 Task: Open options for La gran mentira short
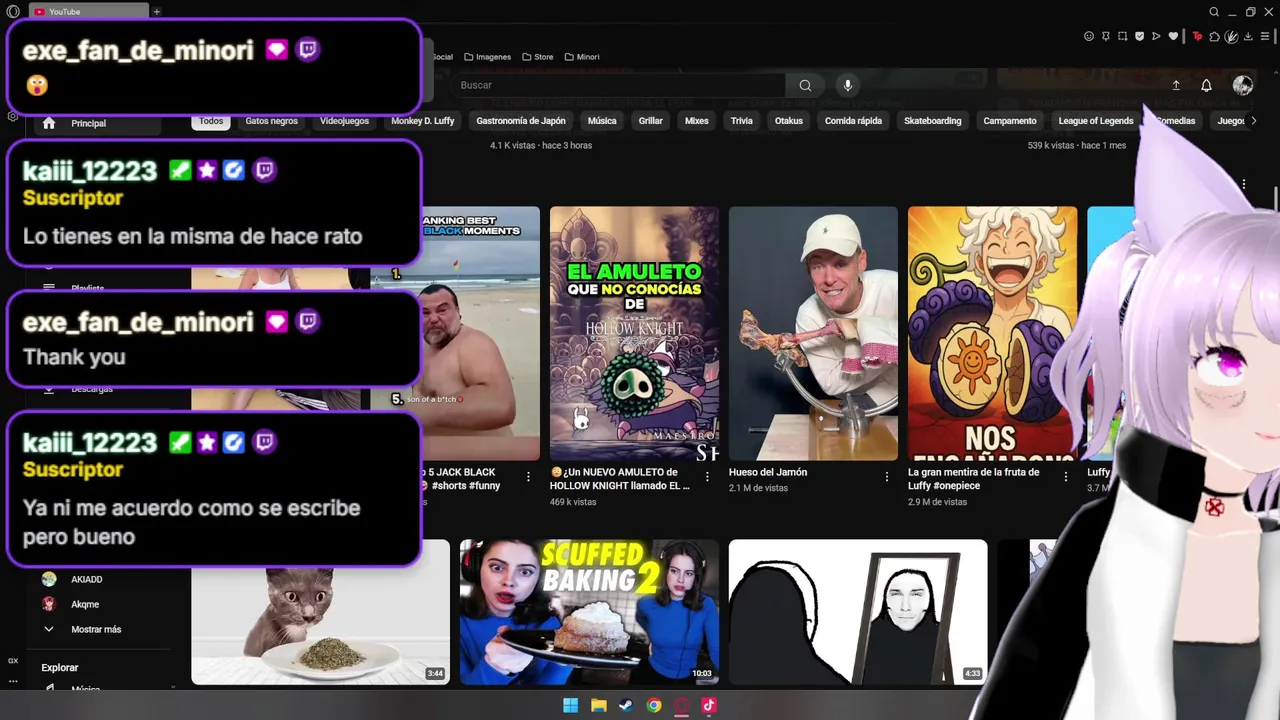click(1066, 477)
